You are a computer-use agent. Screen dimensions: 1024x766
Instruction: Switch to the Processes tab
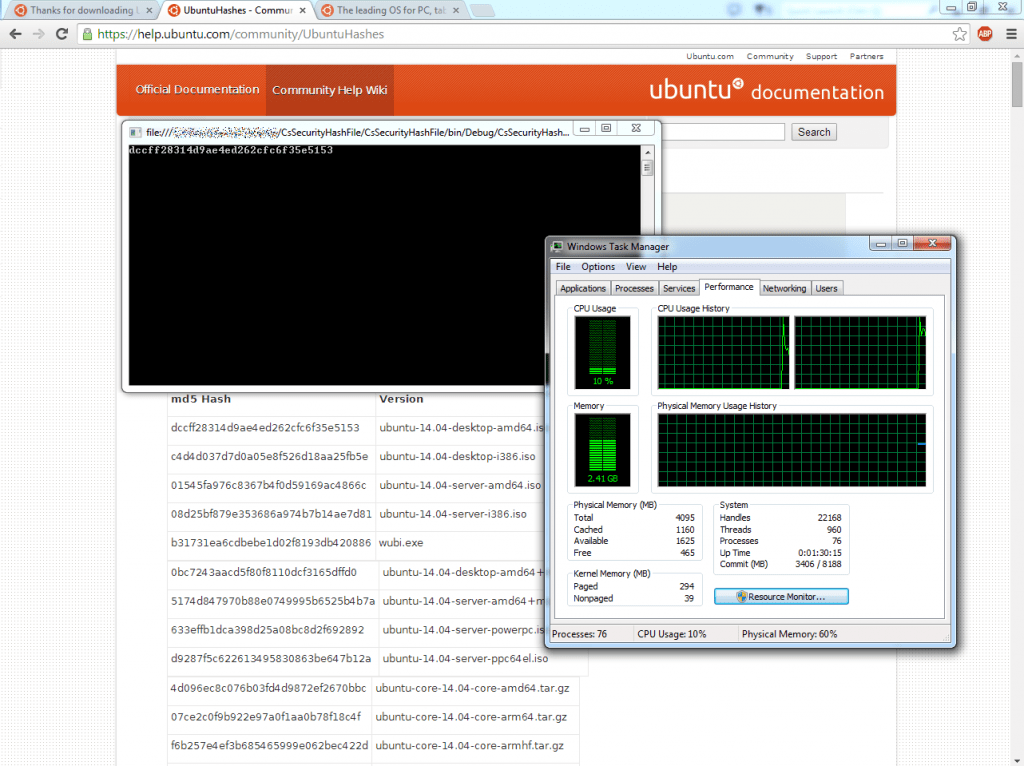[634, 288]
